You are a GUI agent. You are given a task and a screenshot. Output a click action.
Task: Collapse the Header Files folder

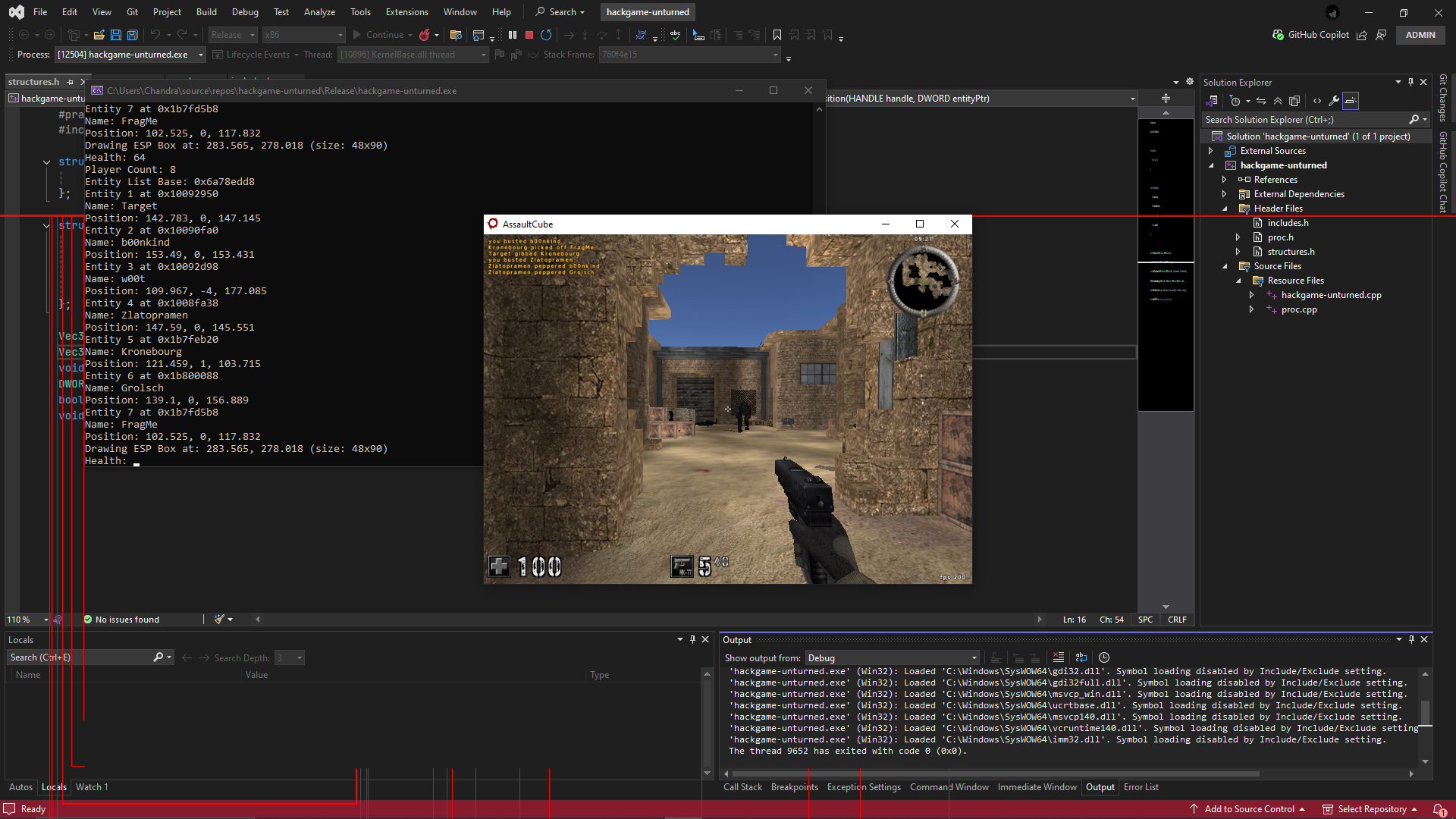[x=1225, y=209]
